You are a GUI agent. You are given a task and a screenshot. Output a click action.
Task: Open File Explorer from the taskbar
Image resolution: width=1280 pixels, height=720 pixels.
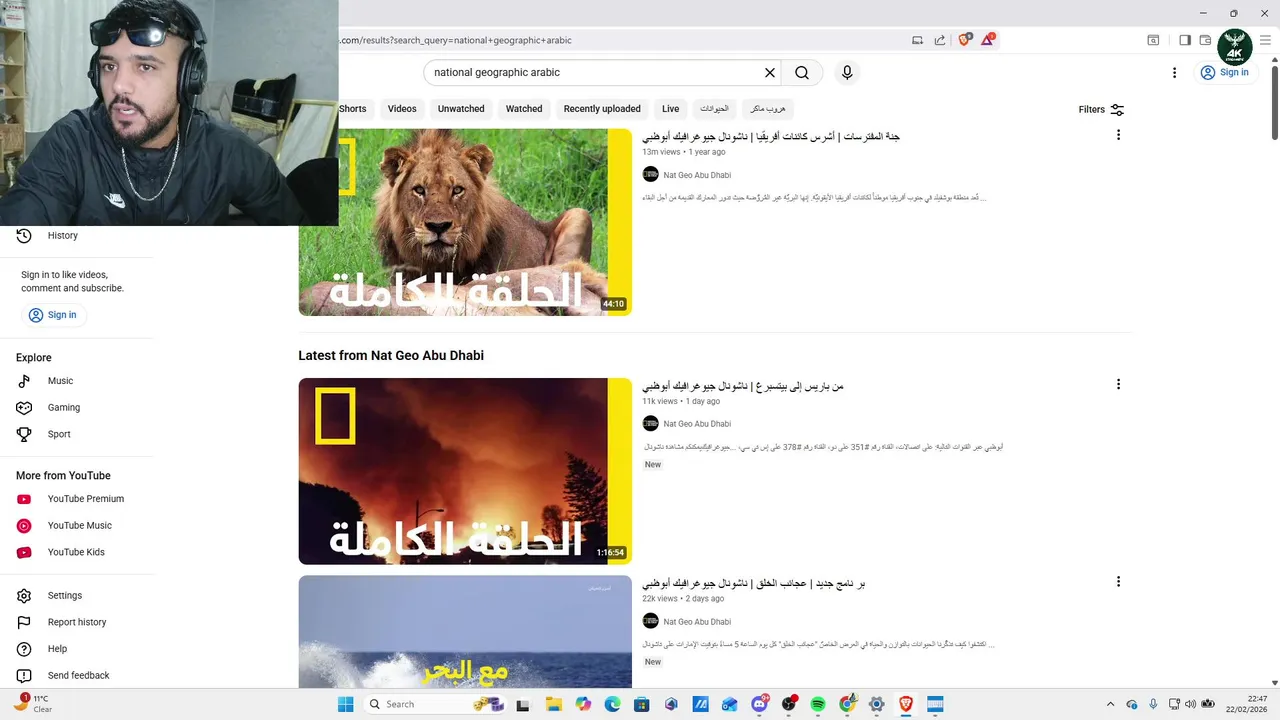pyautogui.click(x=553, y=704)
